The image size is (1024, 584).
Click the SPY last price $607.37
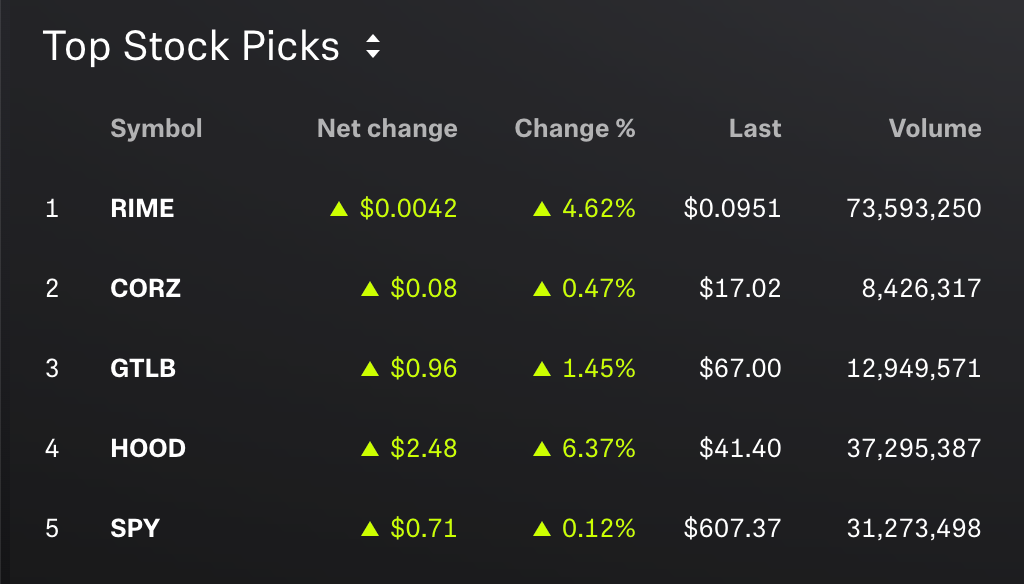point(732,528)
